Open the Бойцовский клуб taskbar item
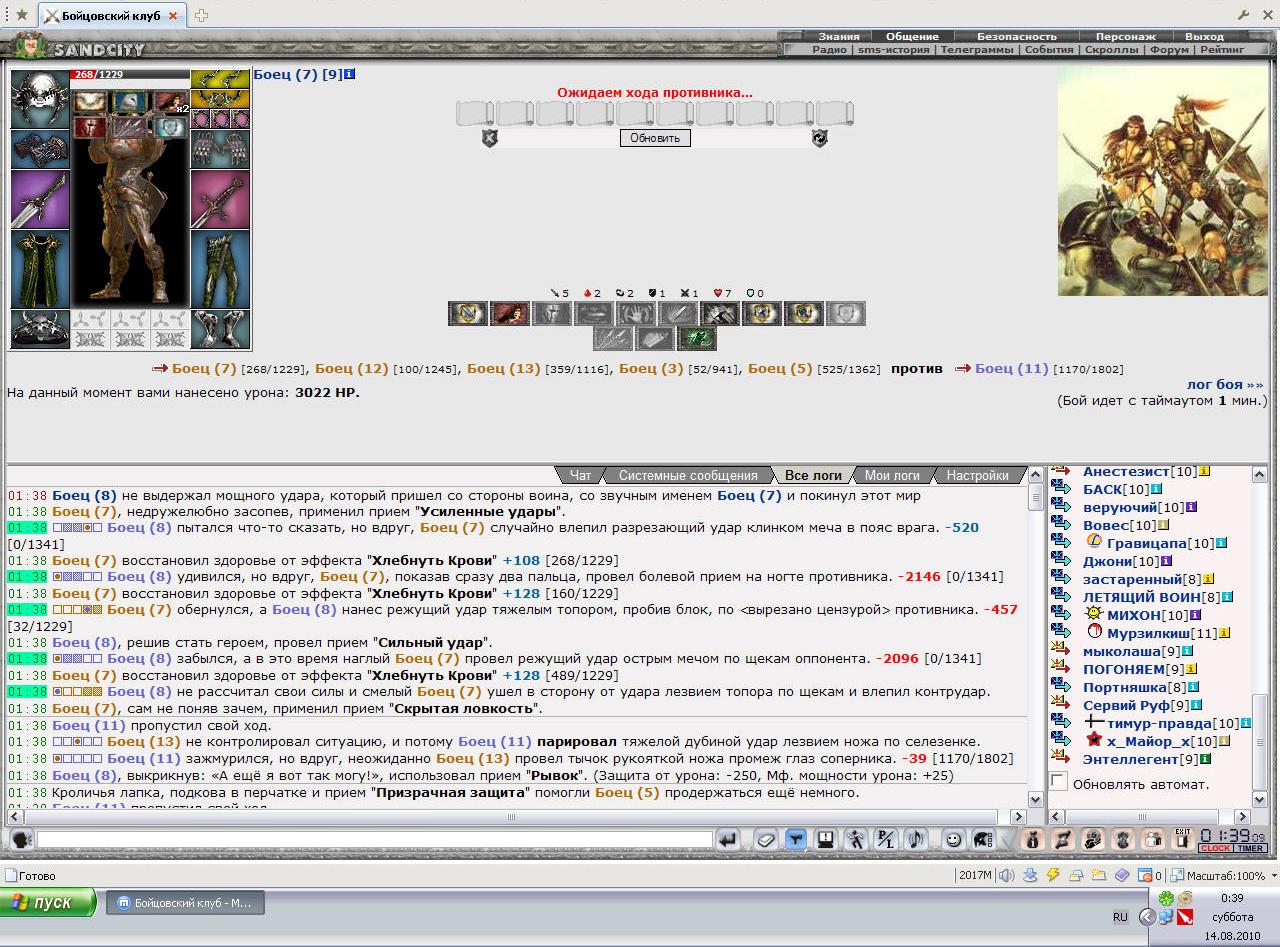Viewport: 1280px width, 947px height. [x=185, y=903]
